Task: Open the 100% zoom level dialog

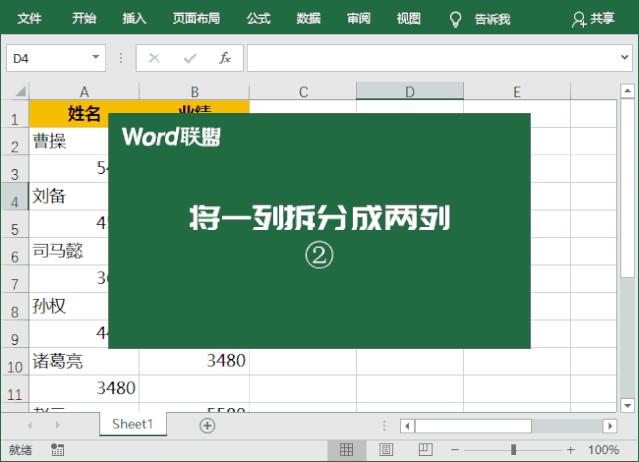Action: [x=603, y=450]
